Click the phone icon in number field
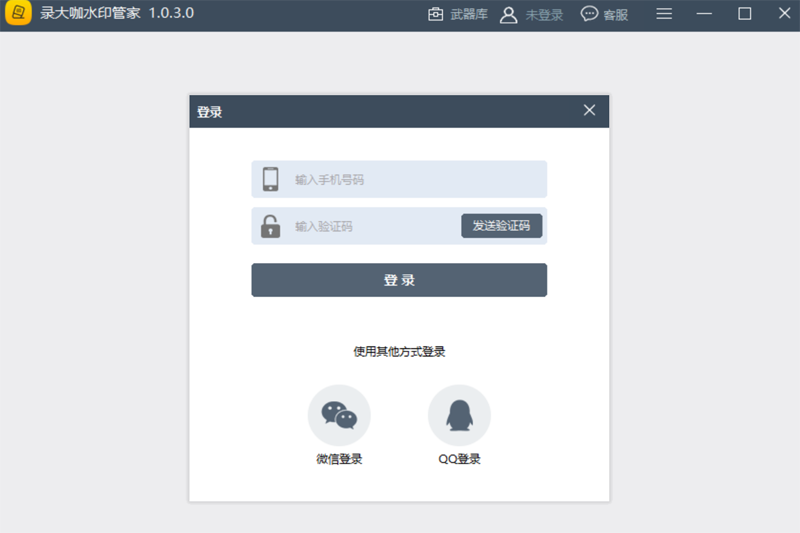Image resolution: width=800 pixels, height=533 pixels. pyautogui.click(x=270, y=180)
